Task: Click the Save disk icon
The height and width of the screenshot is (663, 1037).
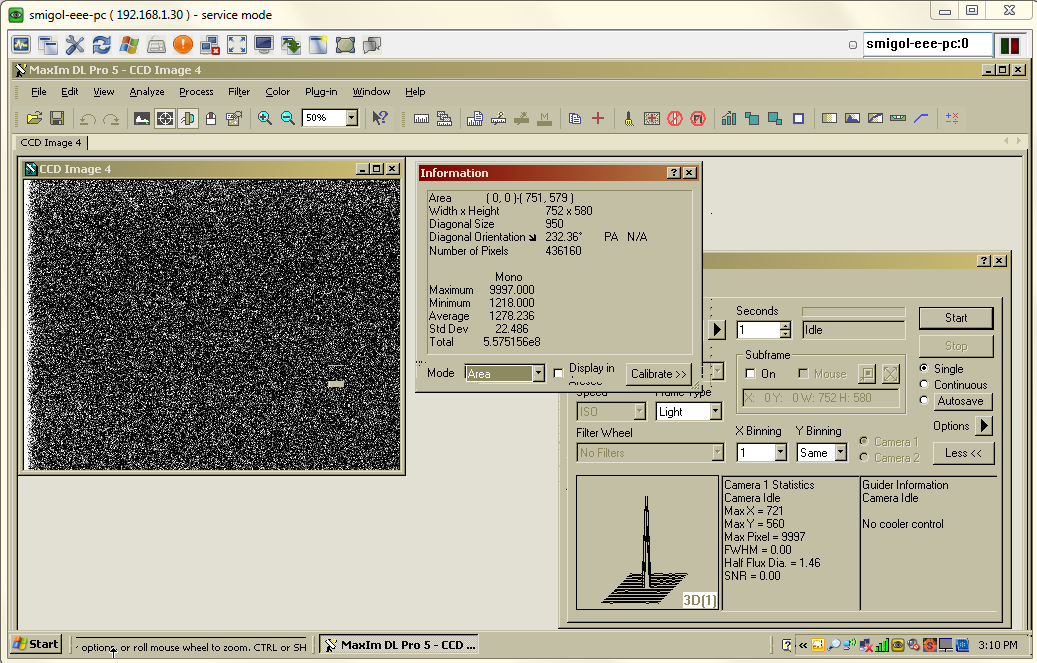Action: coord(57,118)
